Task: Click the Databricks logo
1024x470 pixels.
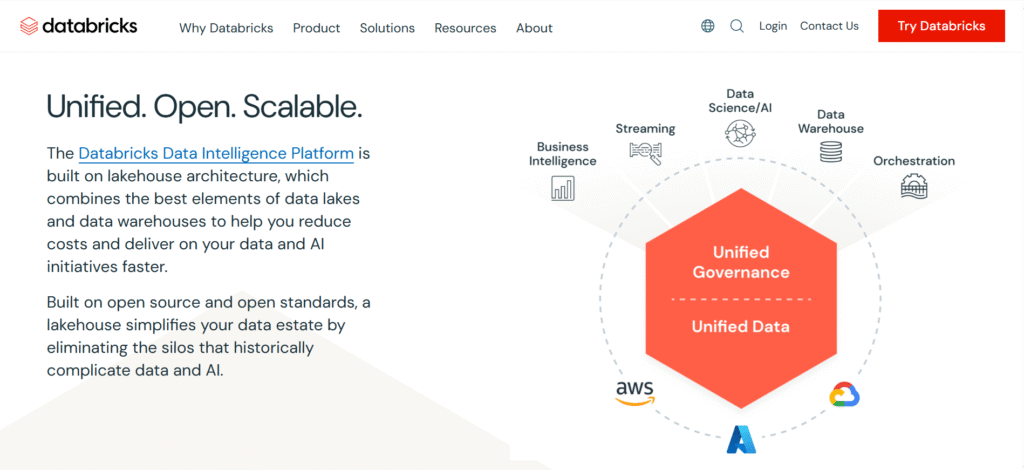Action: click(78, 26)
